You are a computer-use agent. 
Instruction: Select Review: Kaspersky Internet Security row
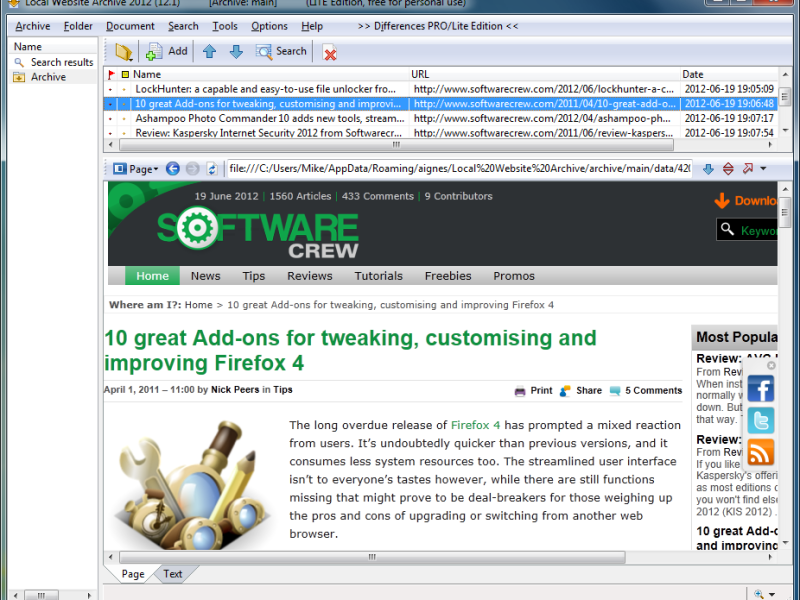coord(441,133)
